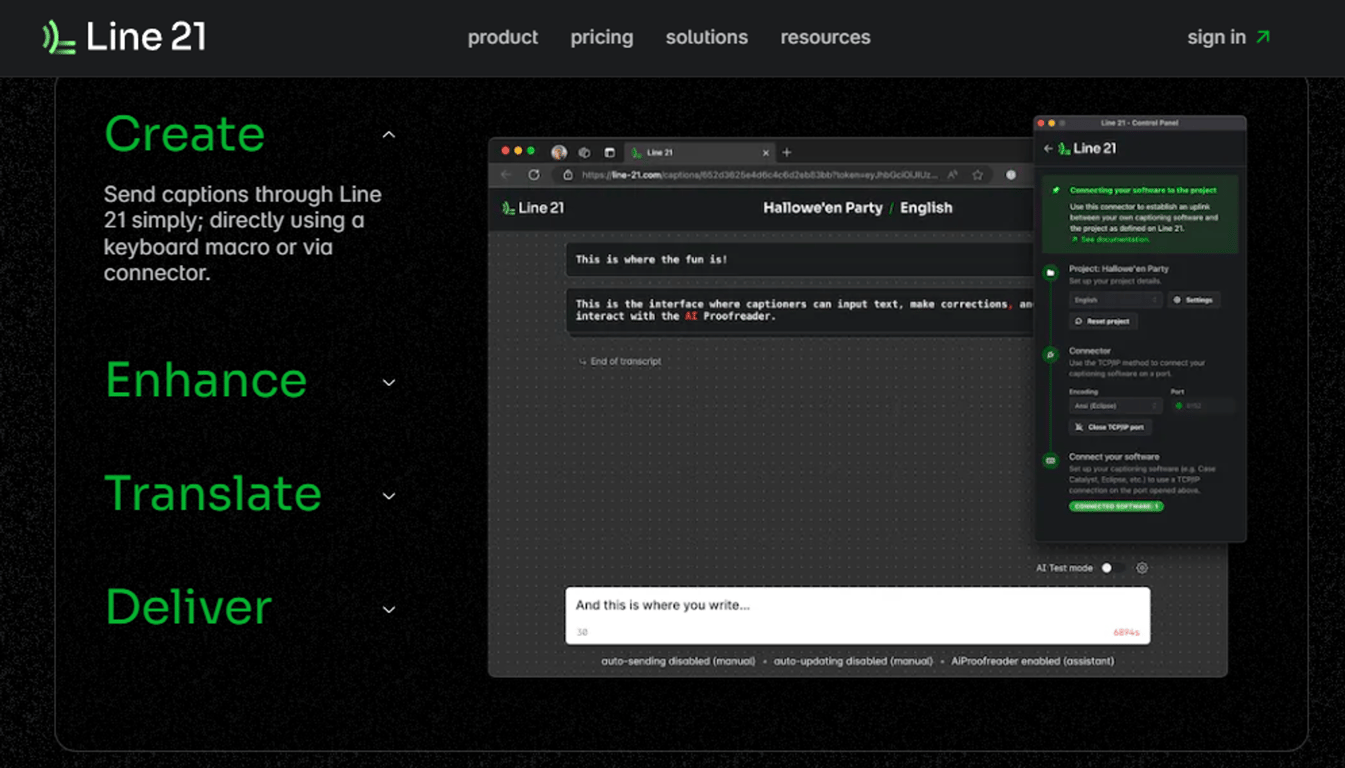This screenshot has height=768, width=1345.
Task: Toggle the AI Test mode switch
Action: click(1111, 568)
